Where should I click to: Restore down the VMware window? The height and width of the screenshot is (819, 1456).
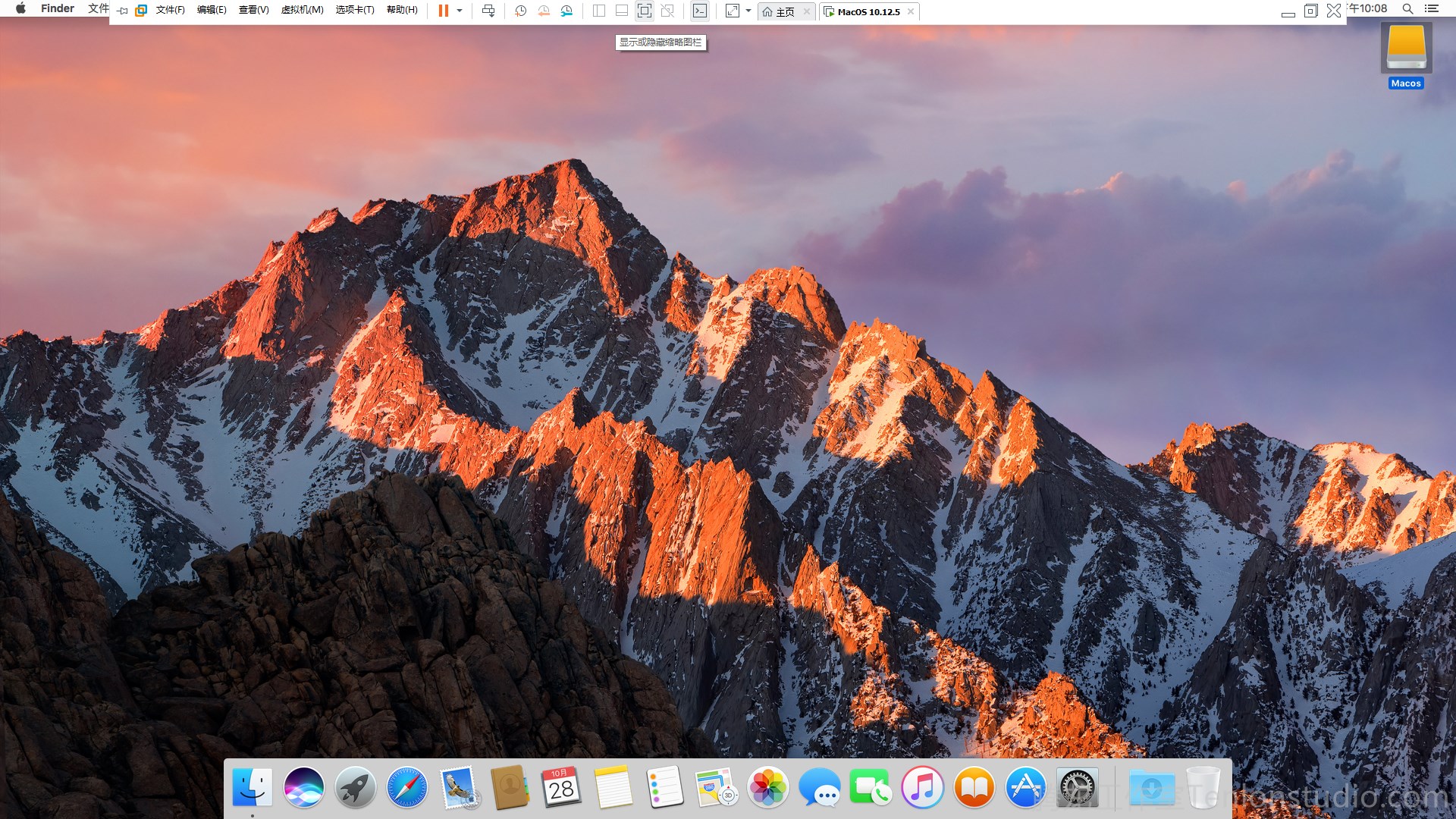1311,11
